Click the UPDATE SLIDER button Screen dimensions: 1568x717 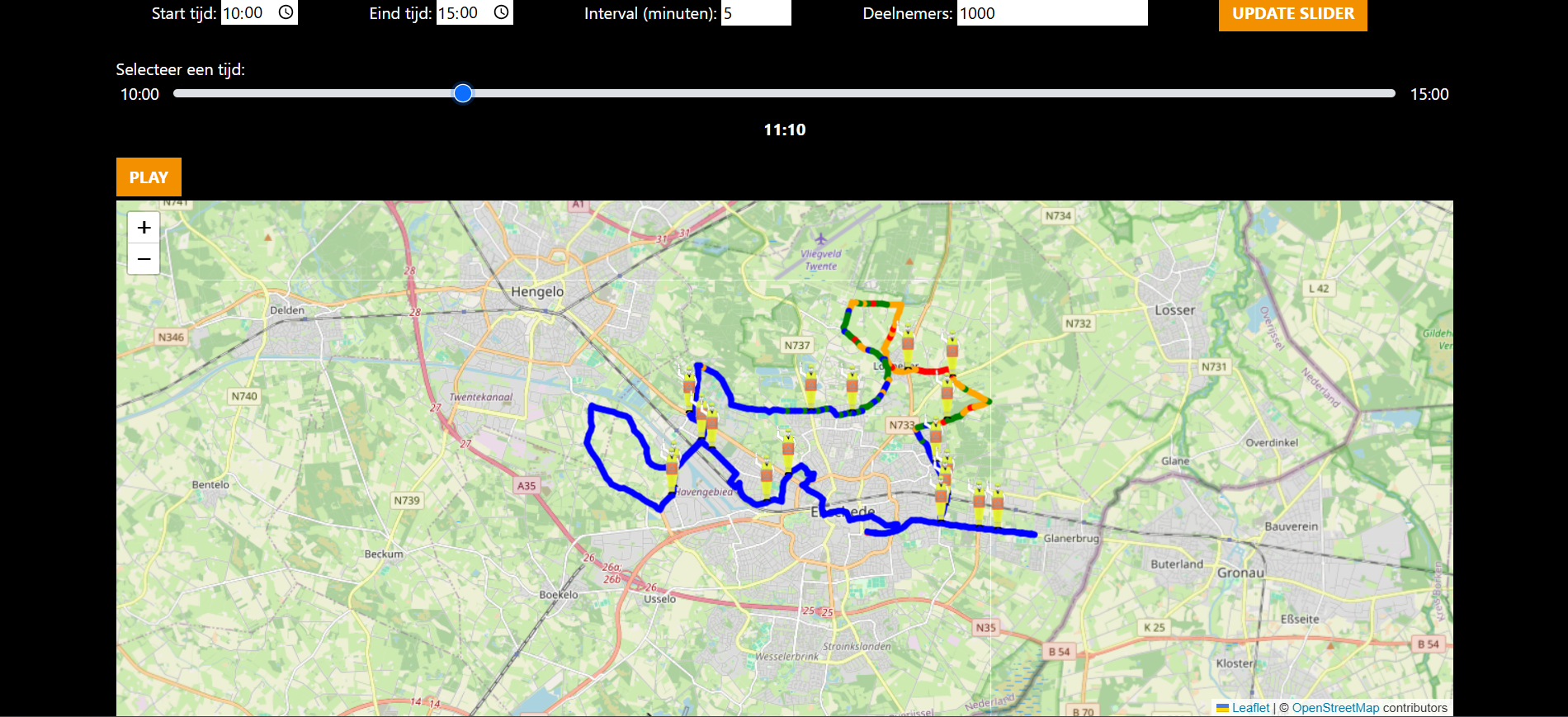[1292, 14]
